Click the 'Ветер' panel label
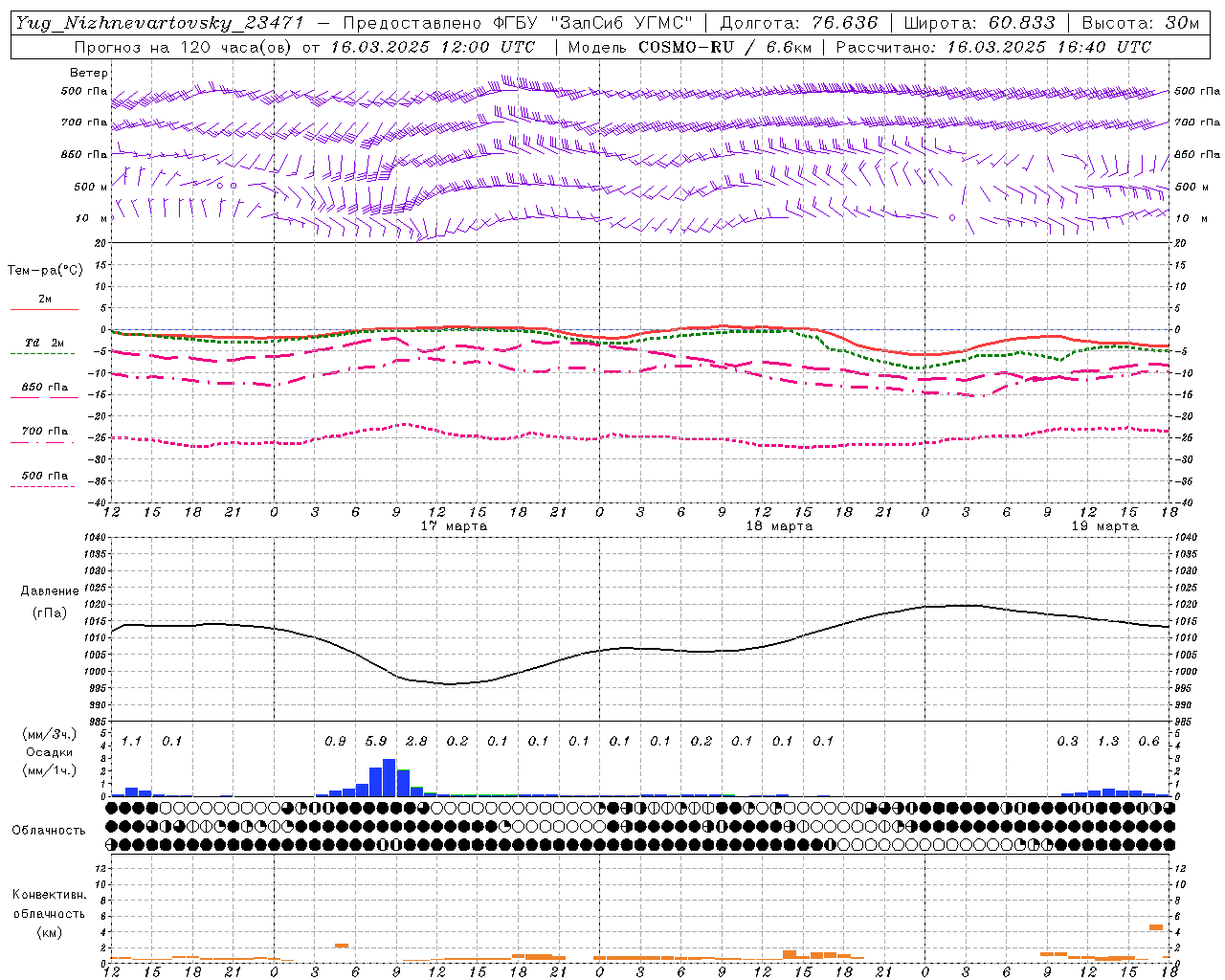 (x=89, y=73)
